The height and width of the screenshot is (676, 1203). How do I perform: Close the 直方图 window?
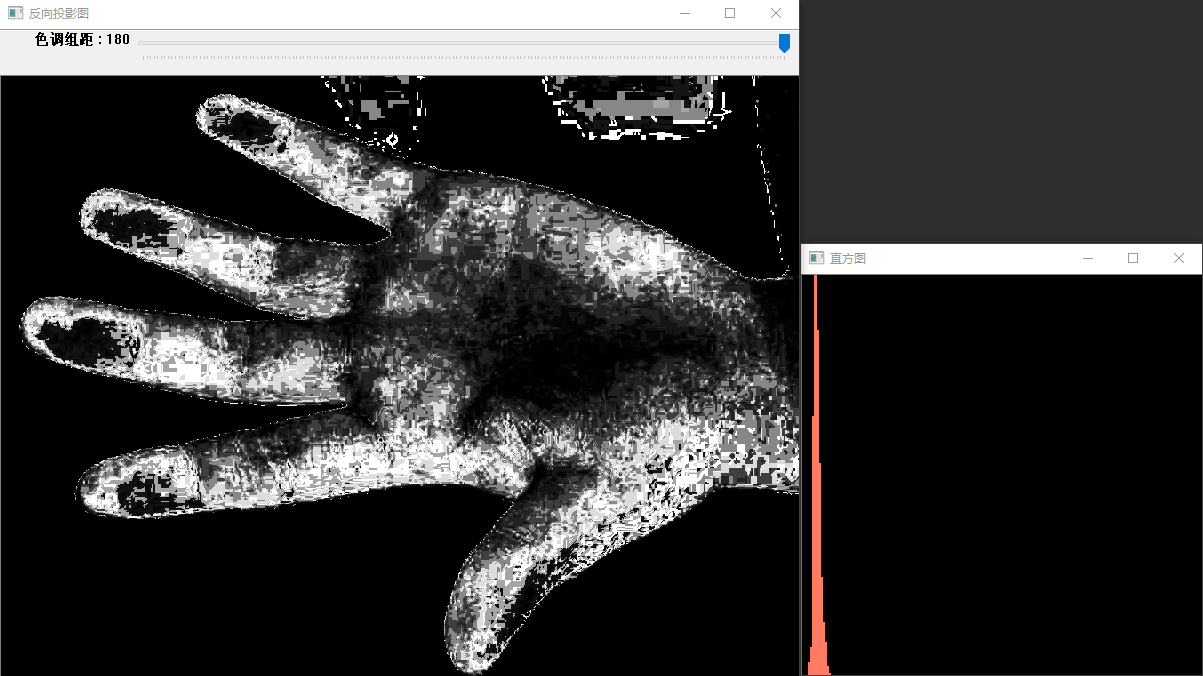pos(1179,258)
